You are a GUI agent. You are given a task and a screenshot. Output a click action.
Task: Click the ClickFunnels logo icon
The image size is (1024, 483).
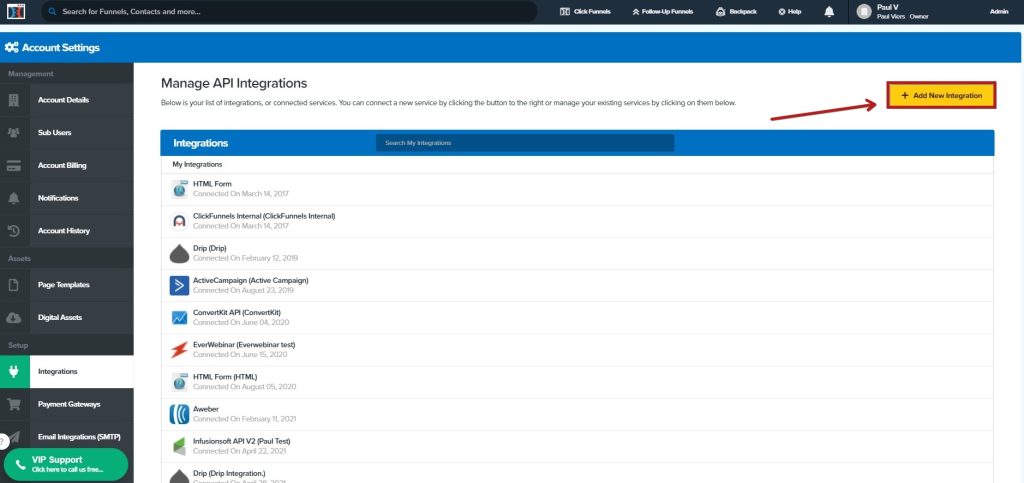point(16,11)
